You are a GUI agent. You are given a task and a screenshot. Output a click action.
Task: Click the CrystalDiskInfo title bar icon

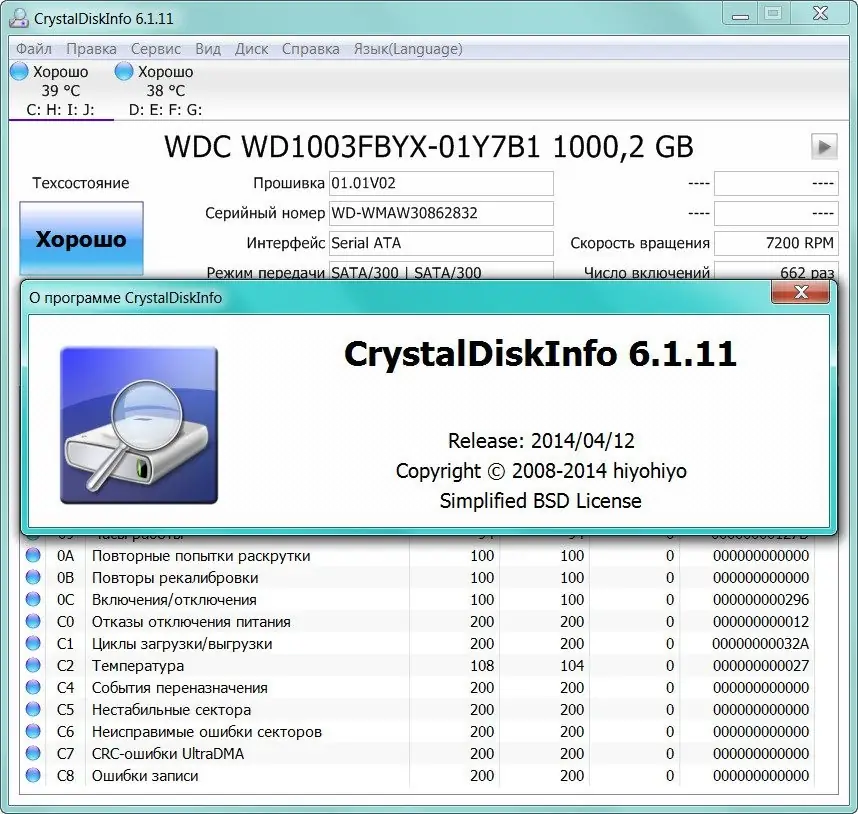19,18
